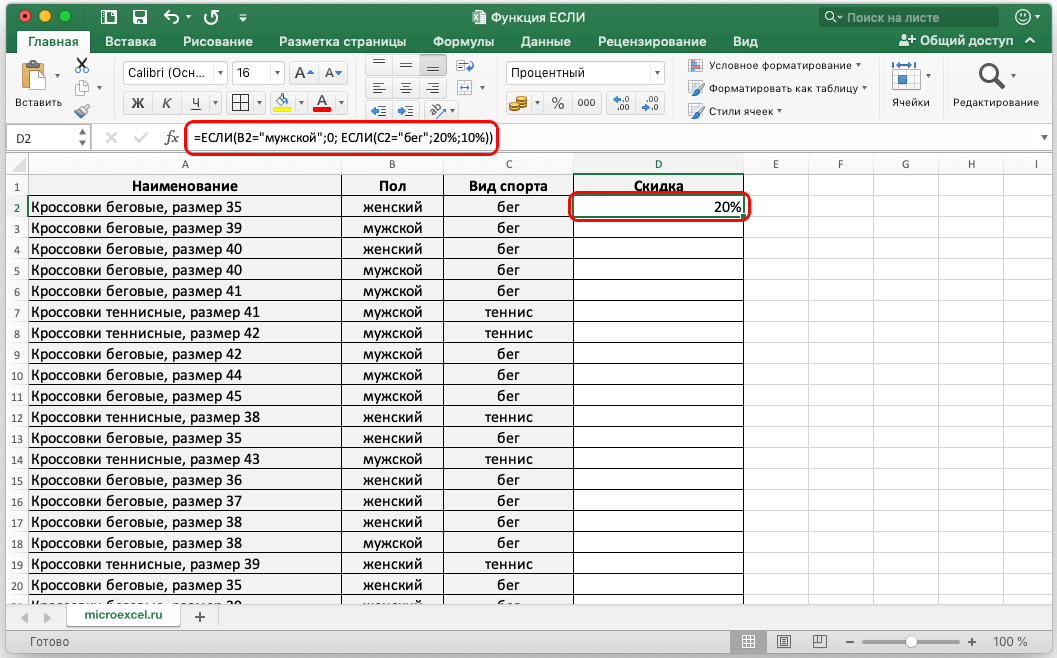Click the Cut scissors icon
Screen dimensions: 1057x658
pos(82,65)
